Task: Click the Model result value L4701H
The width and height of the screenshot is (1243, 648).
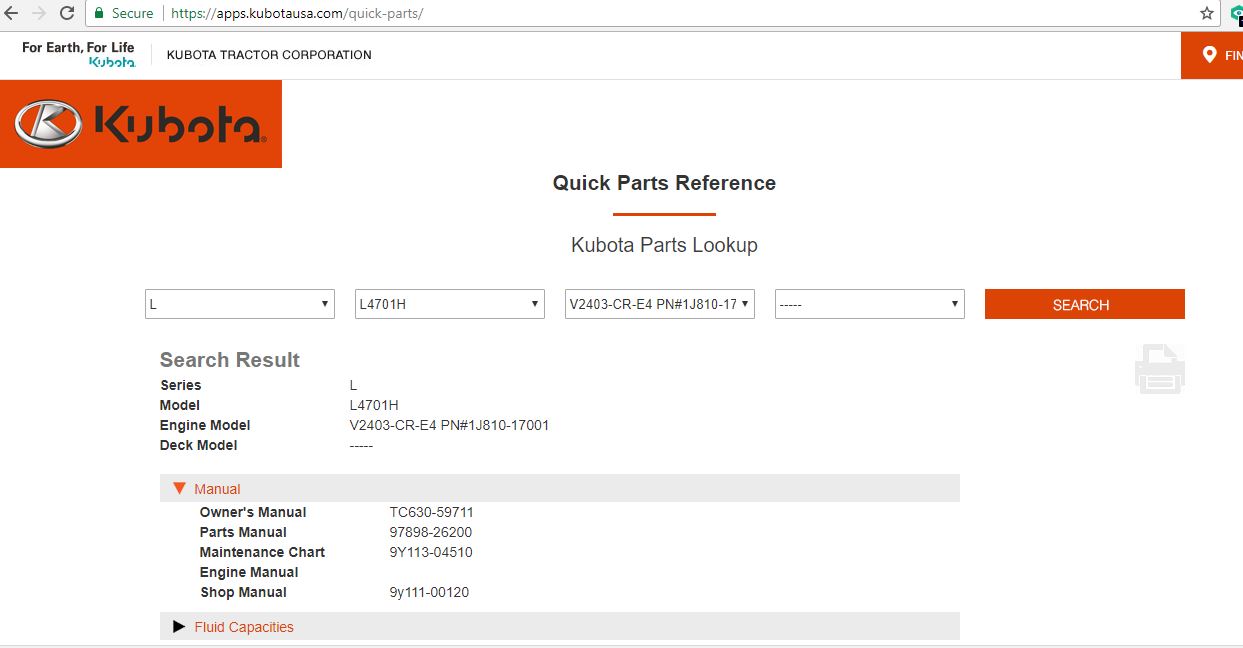Action: tap(374, 405)
